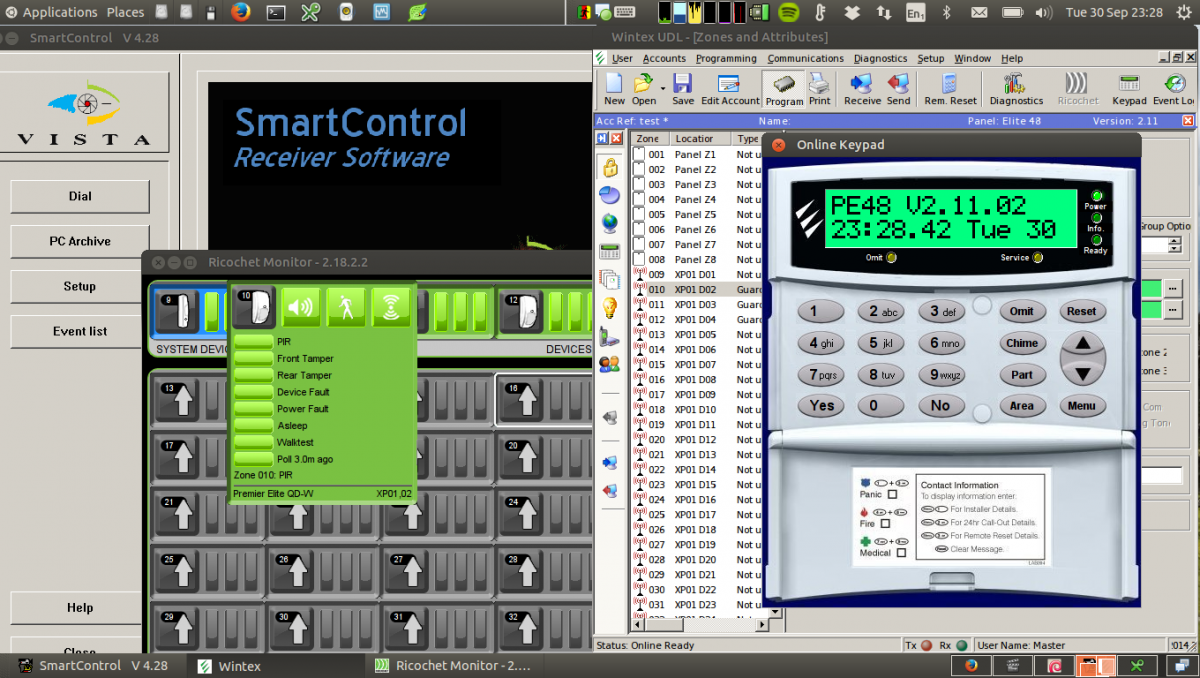Select globe icon in Wintex sidebar
Viewport: 1200px width, 678px height.
point(609,223)
